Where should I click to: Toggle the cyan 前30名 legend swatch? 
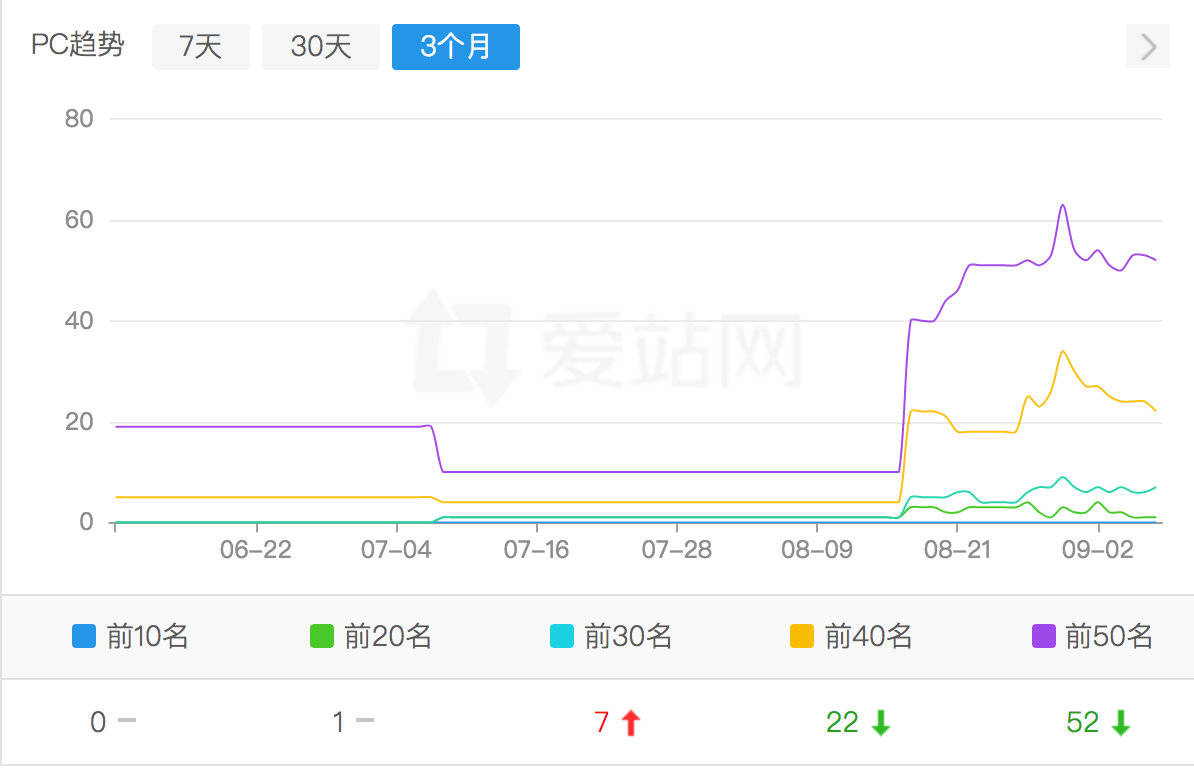coord(562,636)
